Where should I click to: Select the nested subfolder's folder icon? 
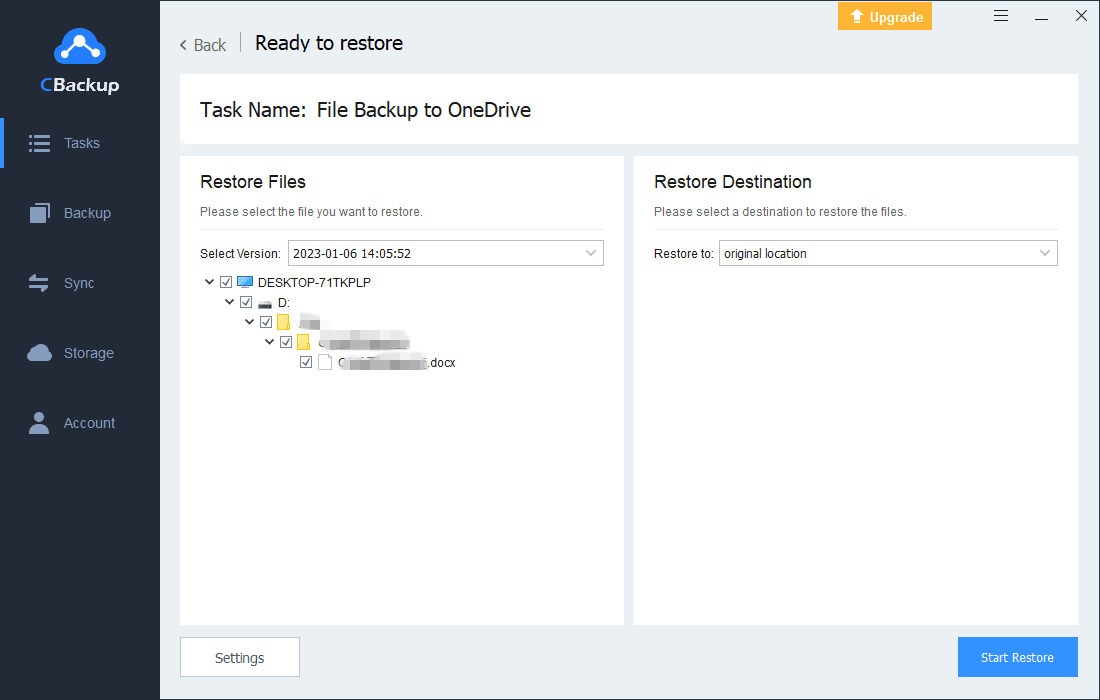point(303,342)
